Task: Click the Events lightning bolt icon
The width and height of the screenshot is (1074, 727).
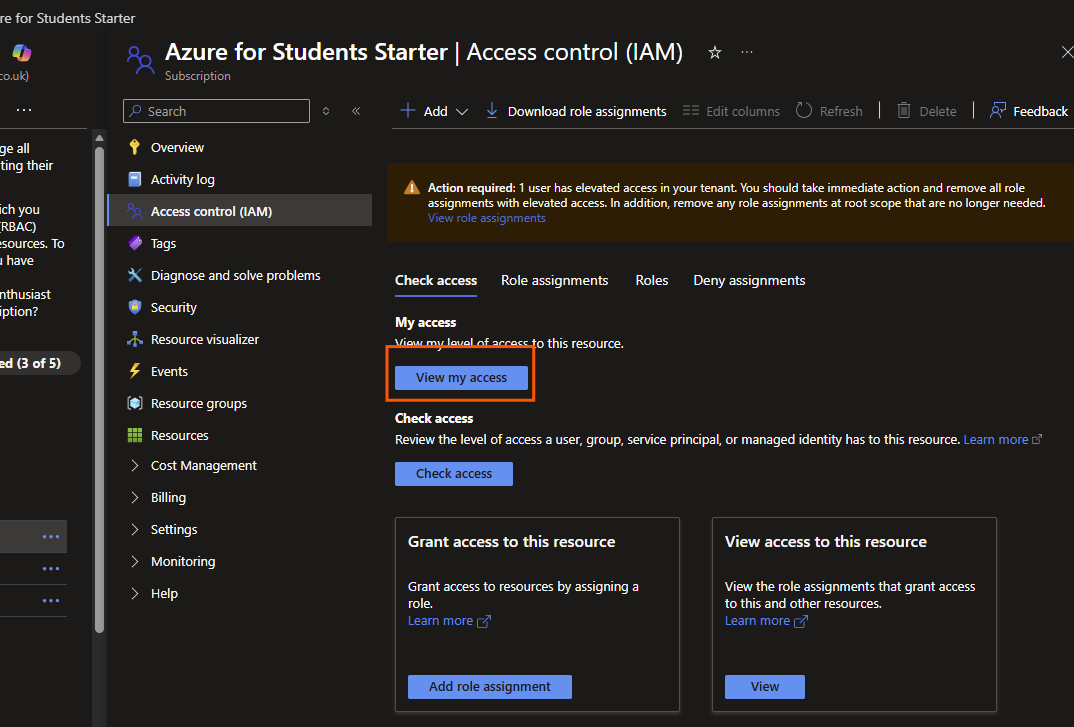Action: (x=135, y=371)
